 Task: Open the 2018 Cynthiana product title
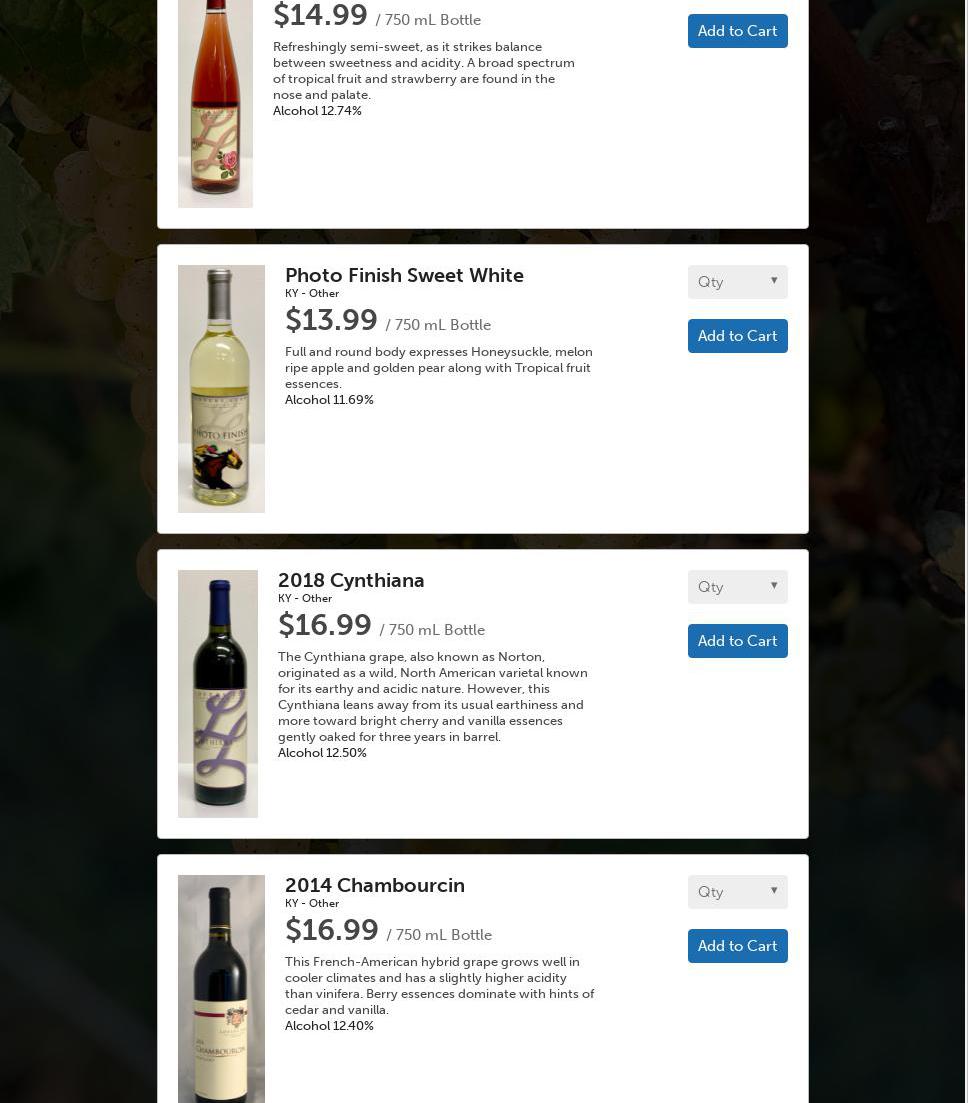(351, 580)
